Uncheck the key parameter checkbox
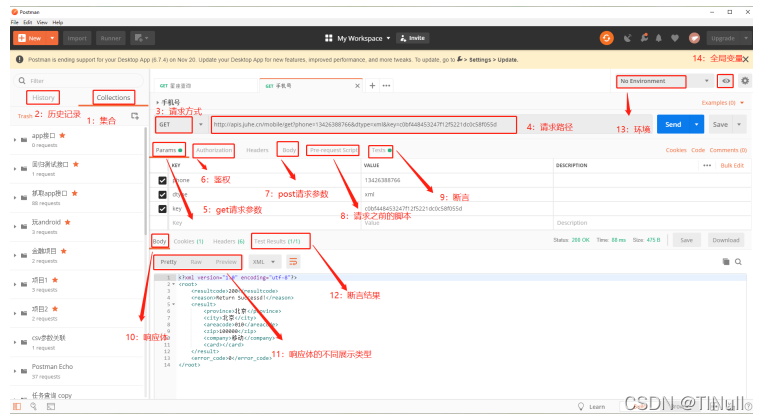759x420 pixels. (x=163, y=209)
